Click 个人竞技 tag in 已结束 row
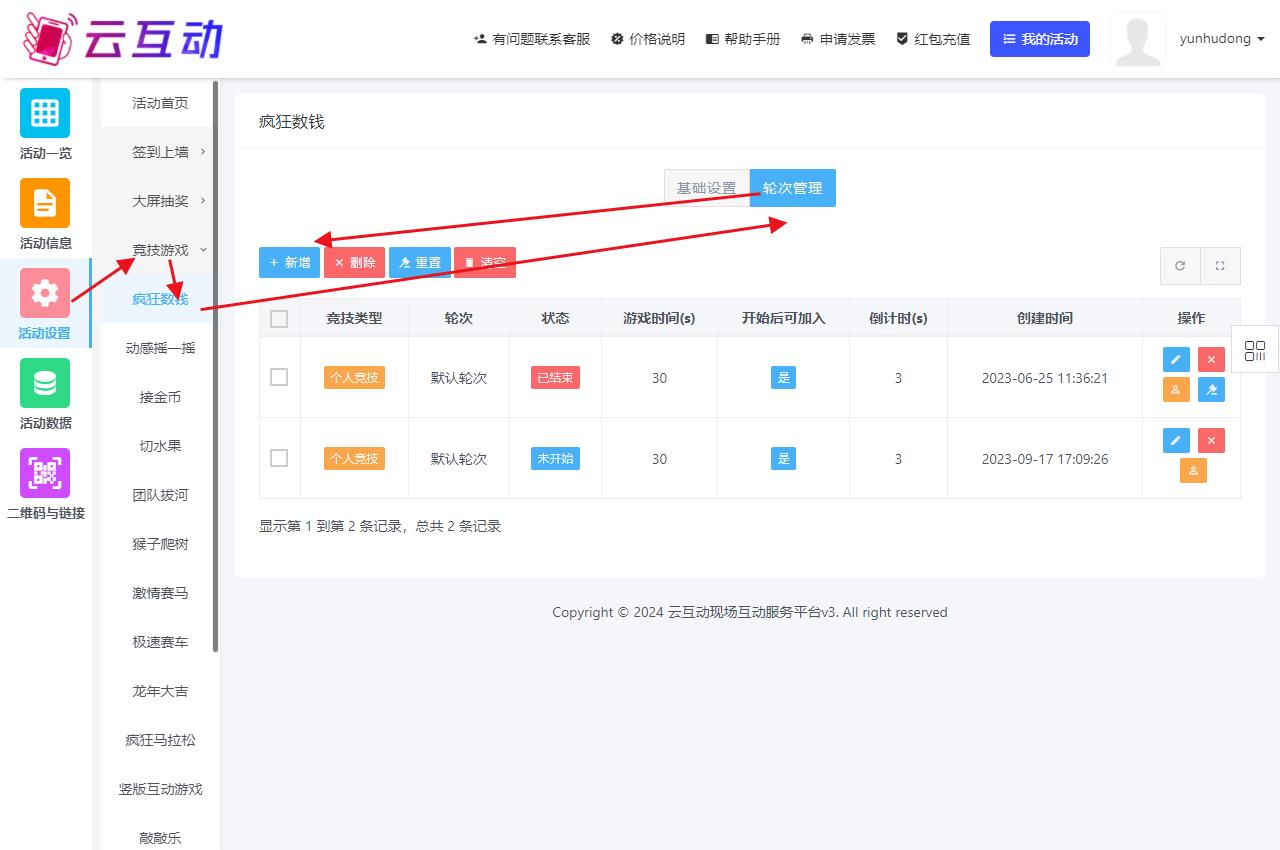Viewport: 1280px width, 850px height. [354, 378]
